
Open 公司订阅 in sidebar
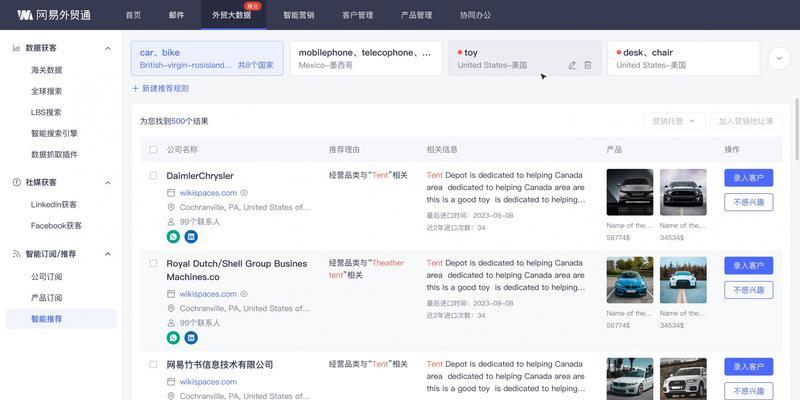(46, 277)
